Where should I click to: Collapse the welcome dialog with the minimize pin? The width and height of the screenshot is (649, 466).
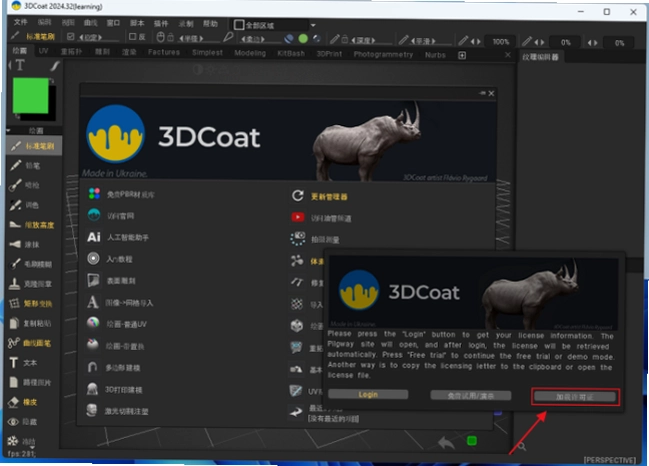(x=482, y=93)
